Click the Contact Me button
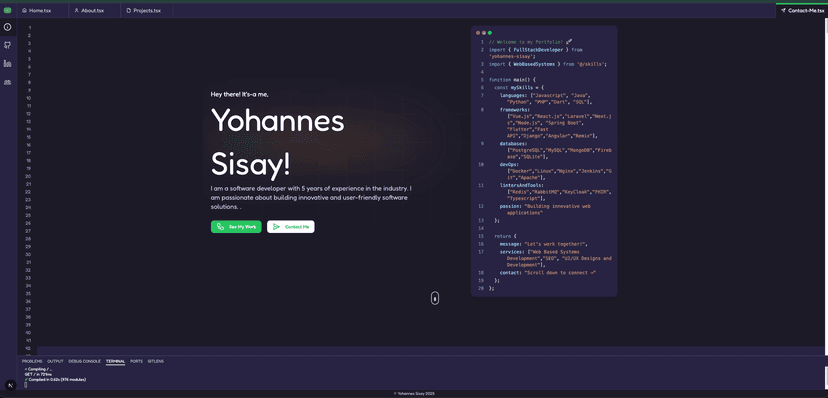This screenshot has height=398, width=828. (290, 226)
